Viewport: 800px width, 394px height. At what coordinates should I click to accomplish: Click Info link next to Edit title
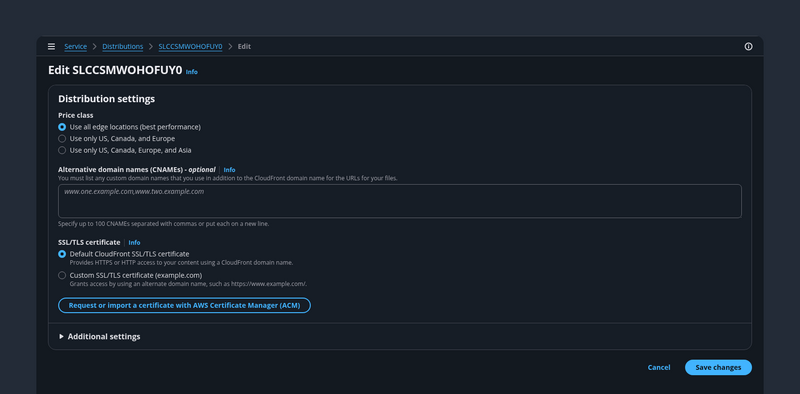point(191,72)
